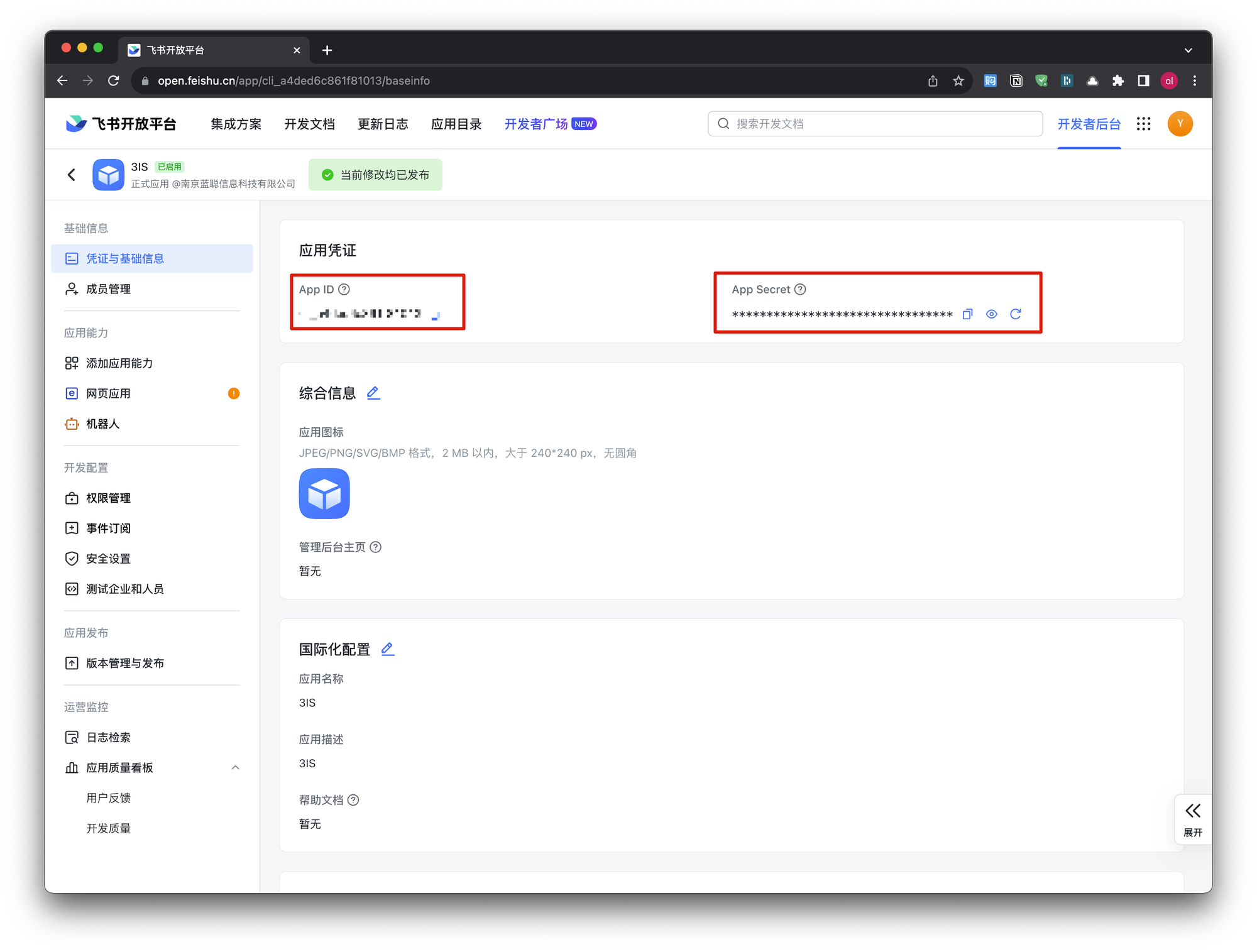Copy the App Secret value

(967, 314)
